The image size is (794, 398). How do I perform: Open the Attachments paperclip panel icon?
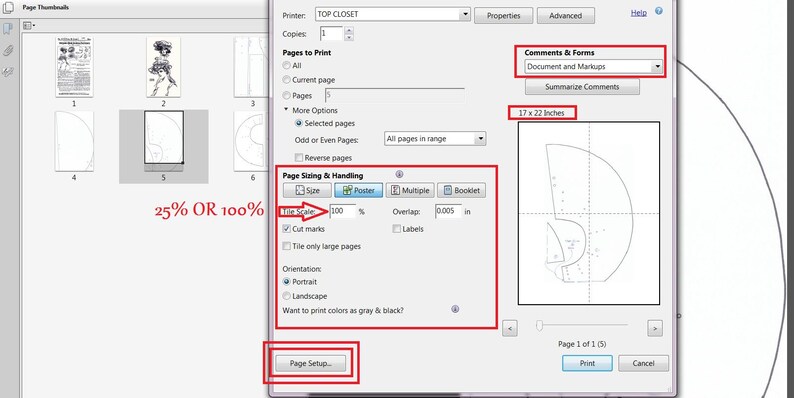8,50
